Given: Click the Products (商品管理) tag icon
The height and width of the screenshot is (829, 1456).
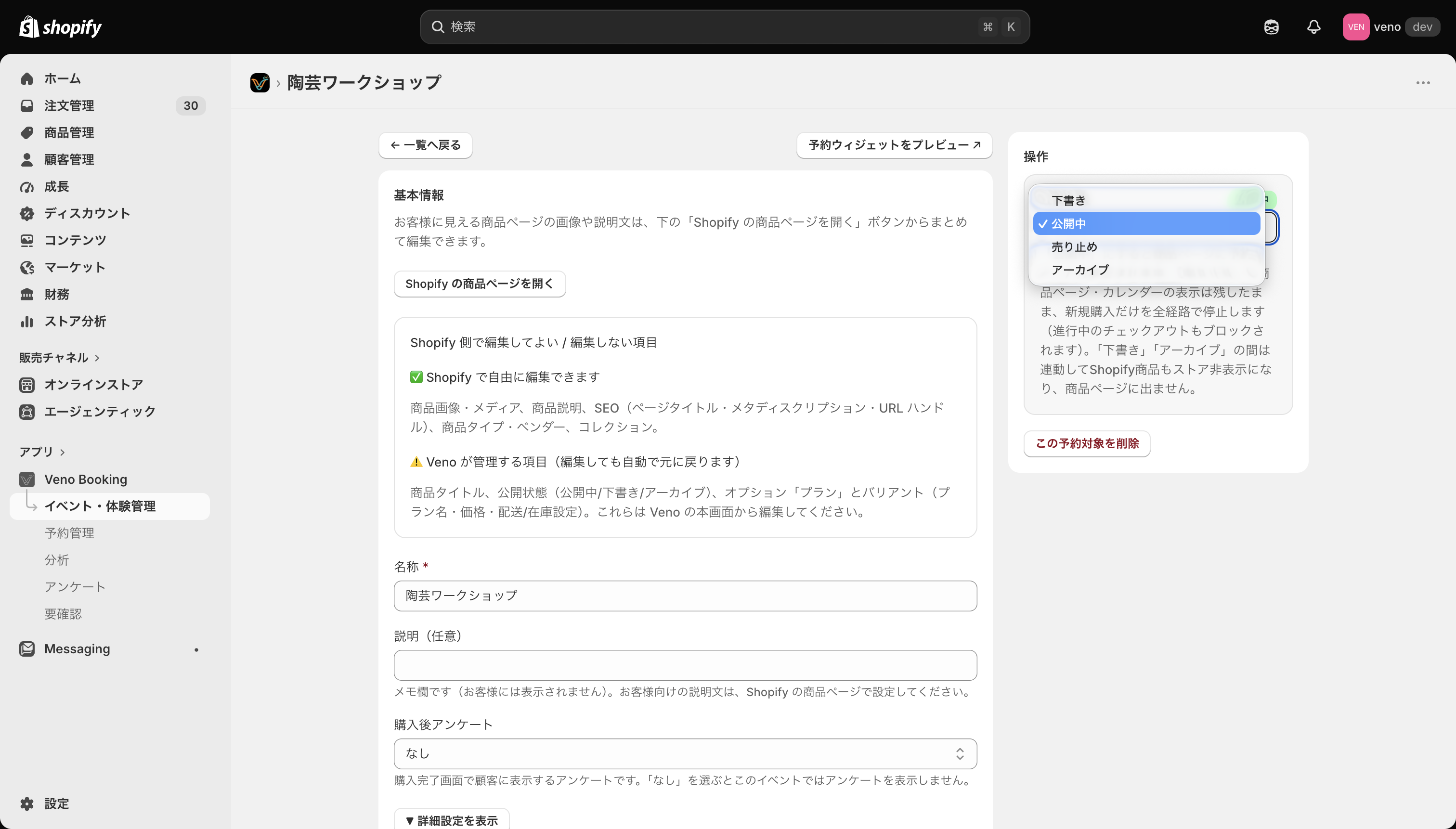Looking at the screenshot, I should 27,133.
